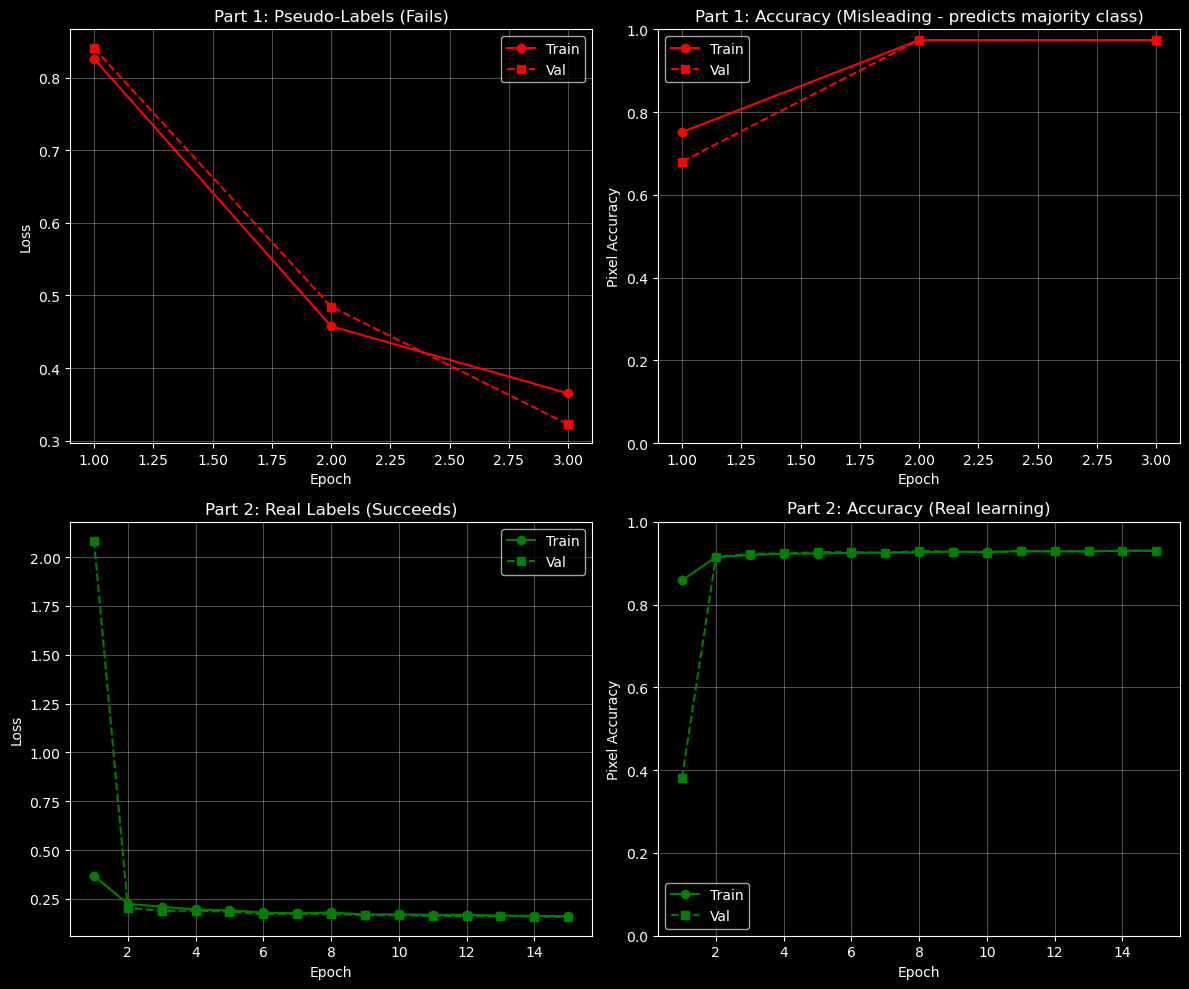Click the Val legend marker in Pseudo-Labels plot
Screen dimensions: 1189x989
[525, 69]
